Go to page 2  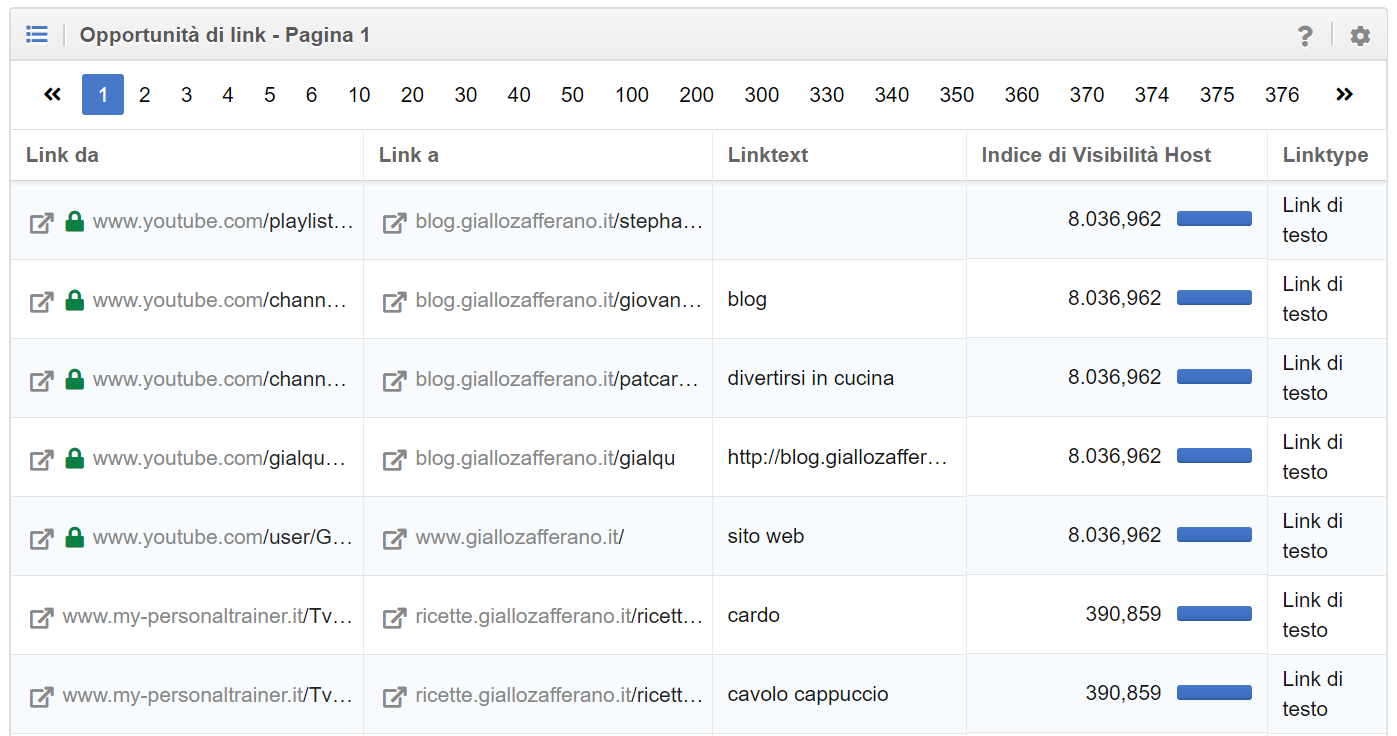145,95
